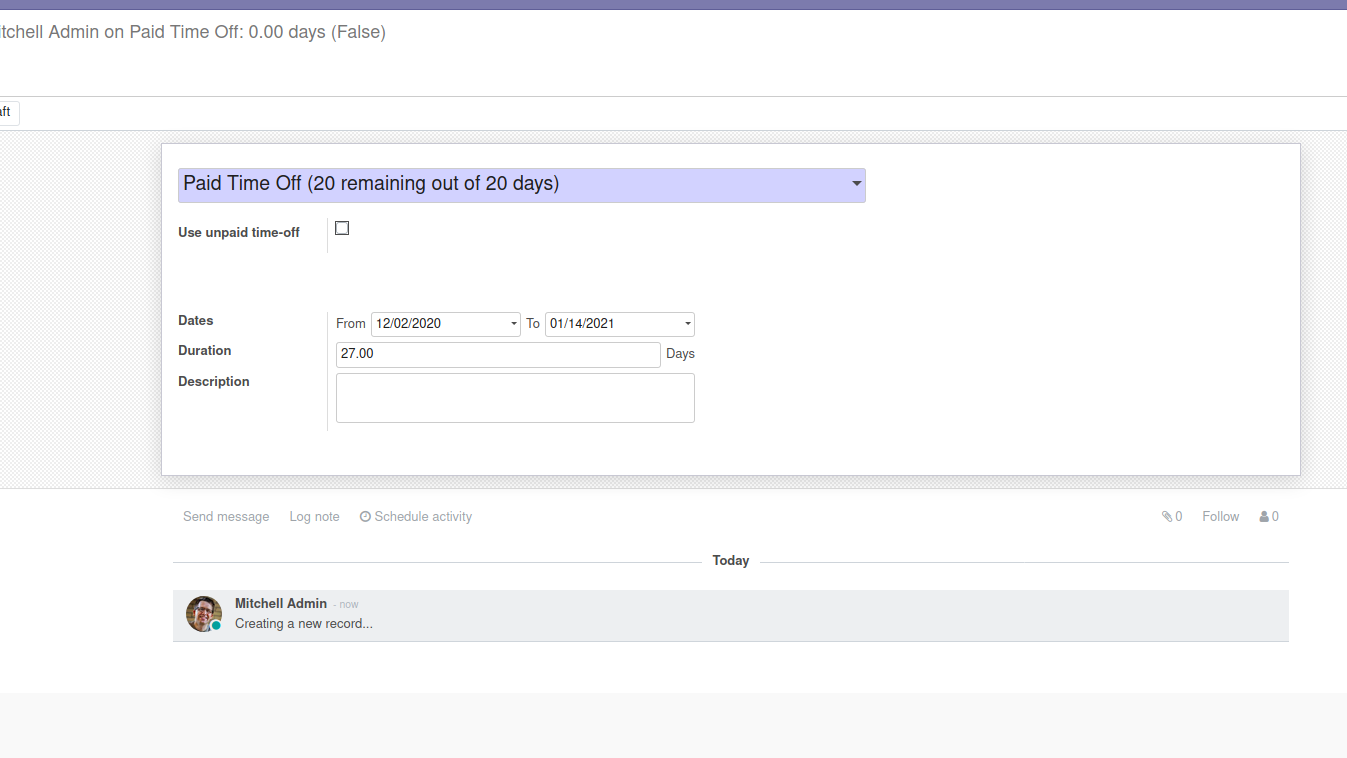Click the Draft status button
Screen dimensions: 1347x758
coord(8,113)
